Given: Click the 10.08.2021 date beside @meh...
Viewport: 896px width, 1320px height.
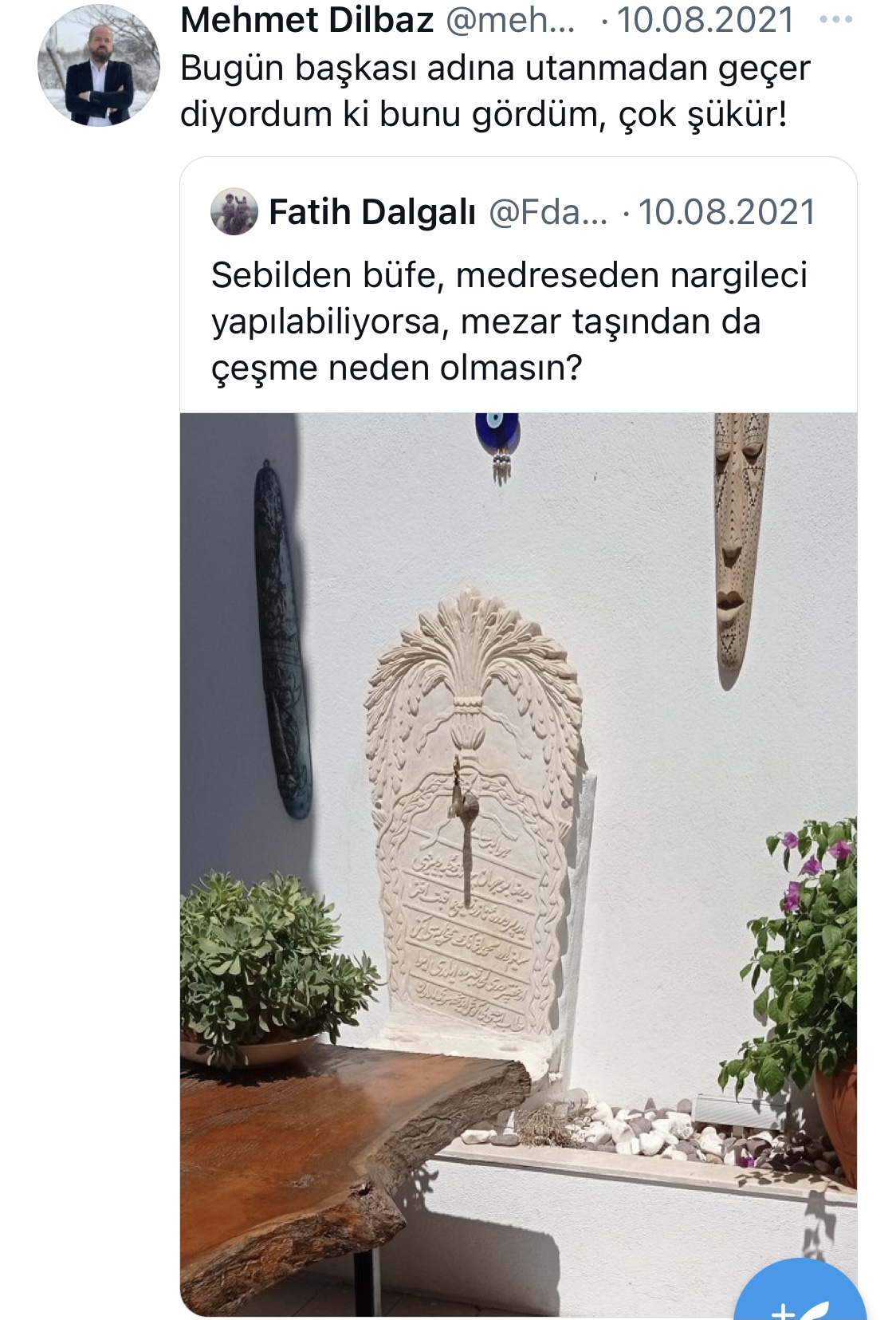Looking at the screenshot, I should point(705,20).
